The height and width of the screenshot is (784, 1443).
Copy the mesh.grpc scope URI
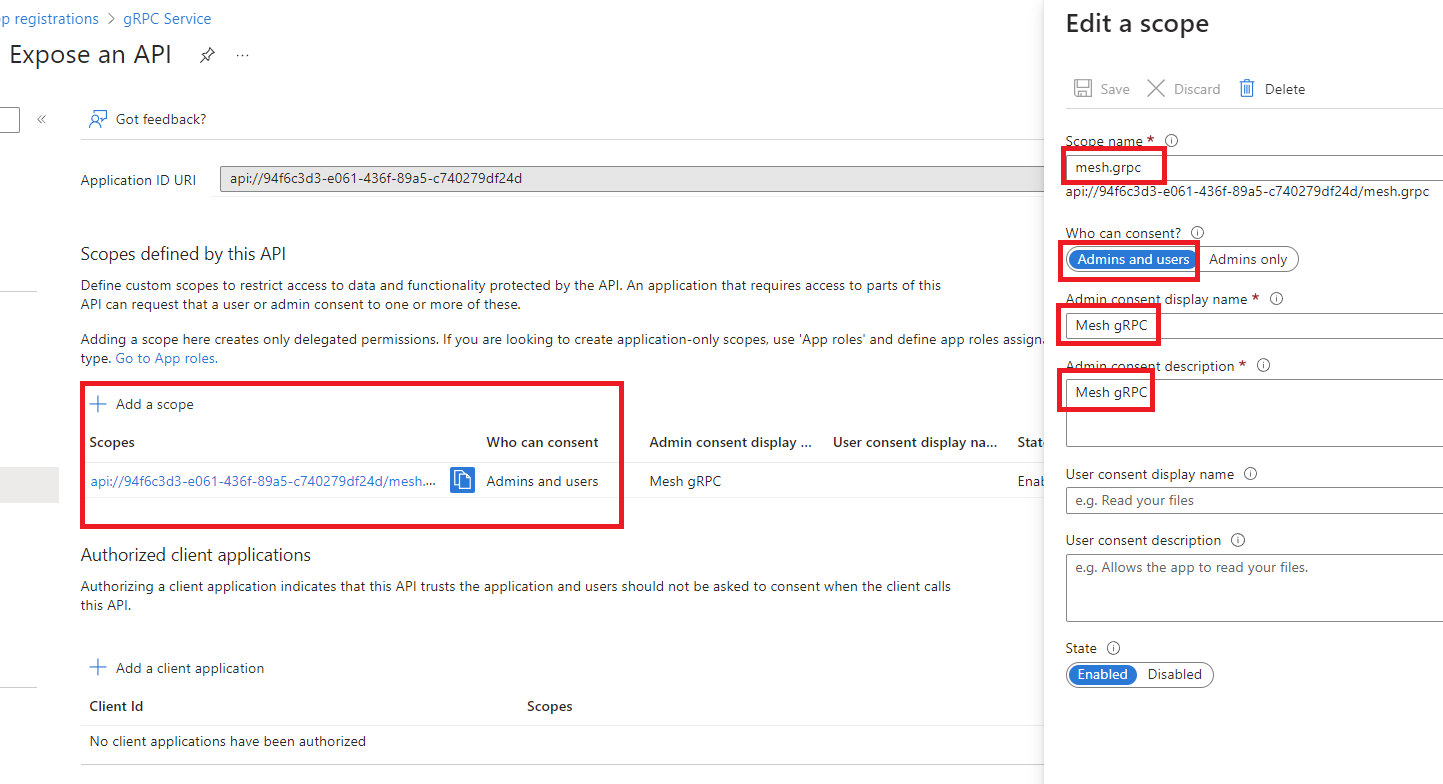point(462,481)
